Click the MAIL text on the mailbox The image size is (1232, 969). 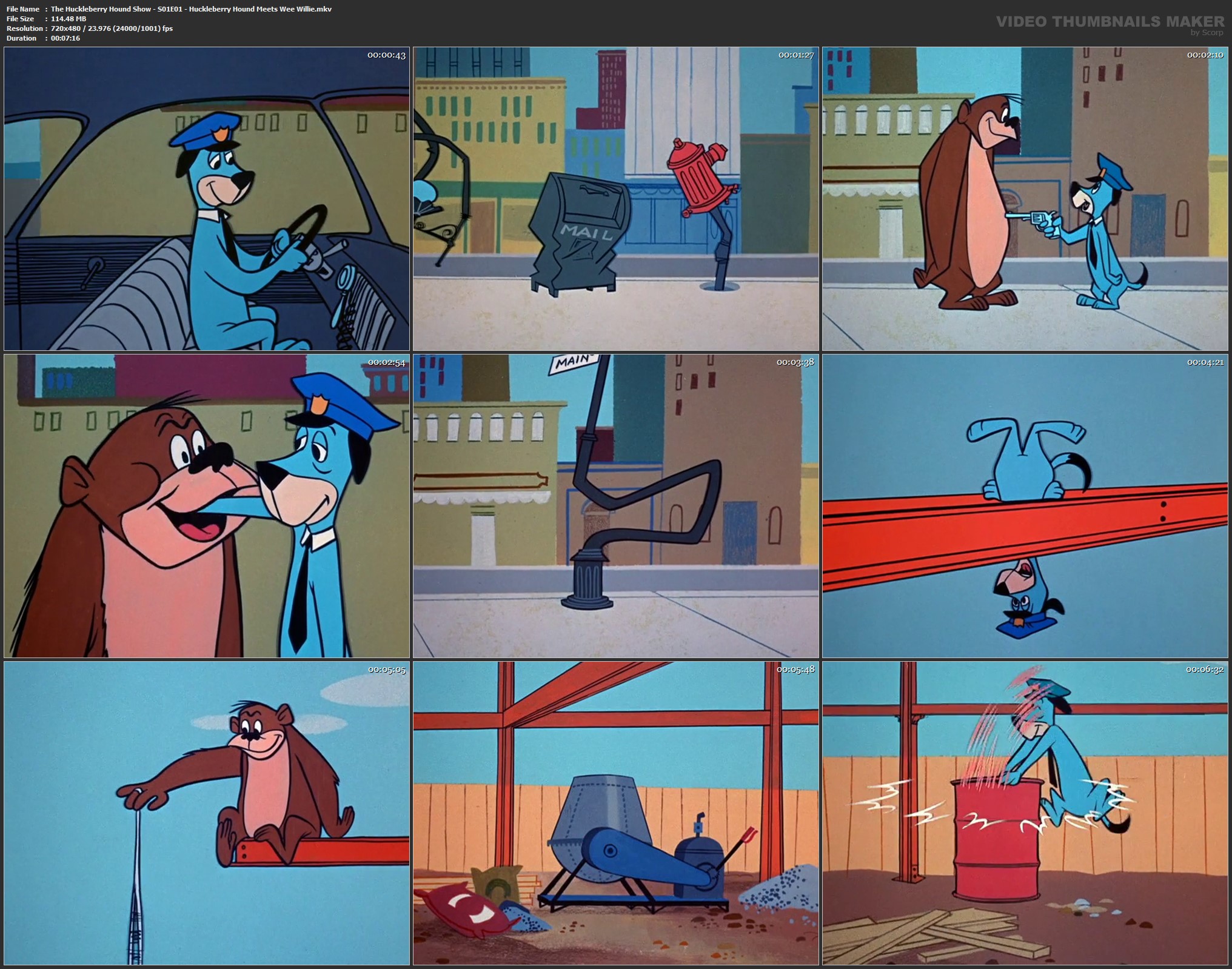click(586, 231)
